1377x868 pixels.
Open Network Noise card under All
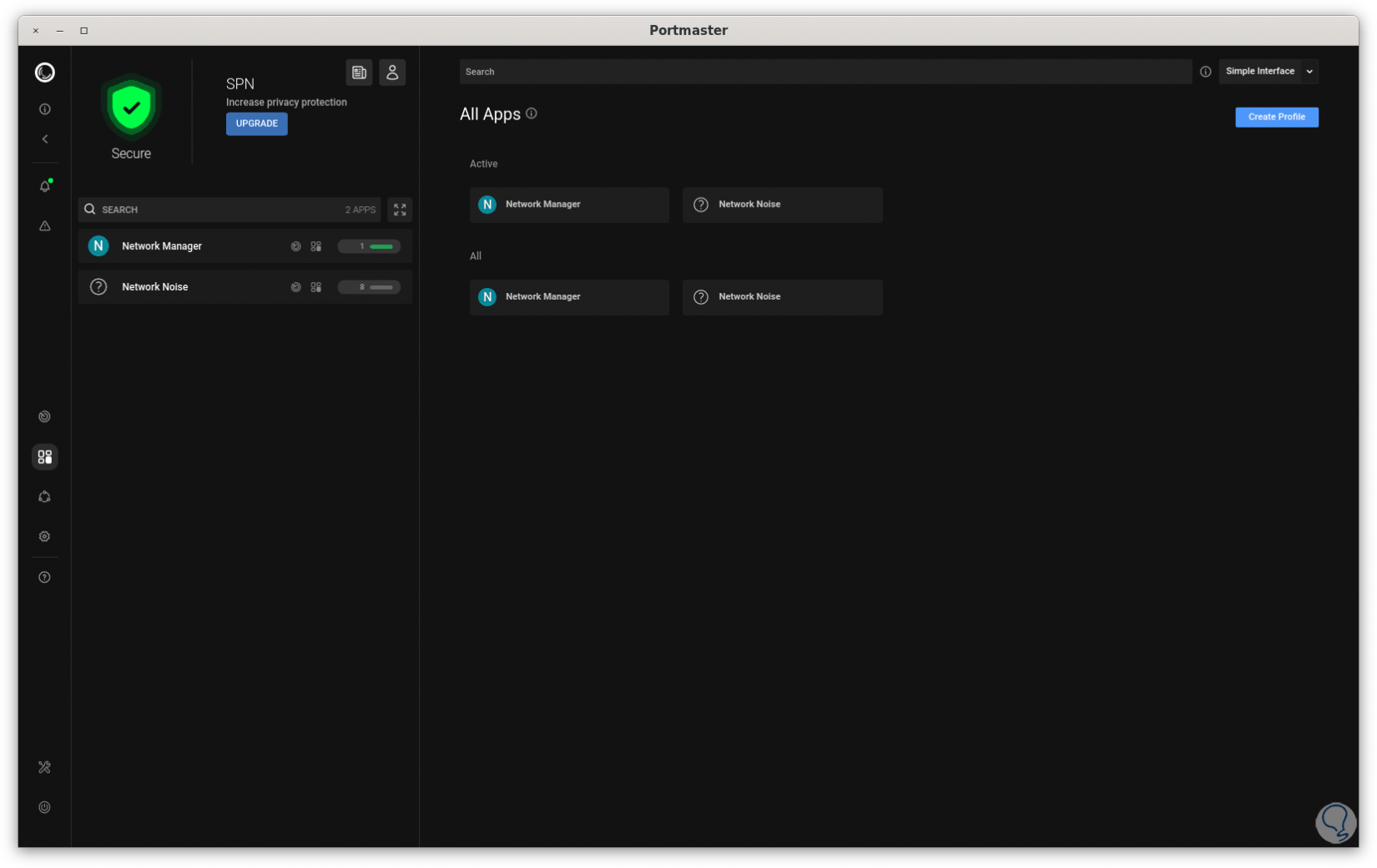point(783,297)
